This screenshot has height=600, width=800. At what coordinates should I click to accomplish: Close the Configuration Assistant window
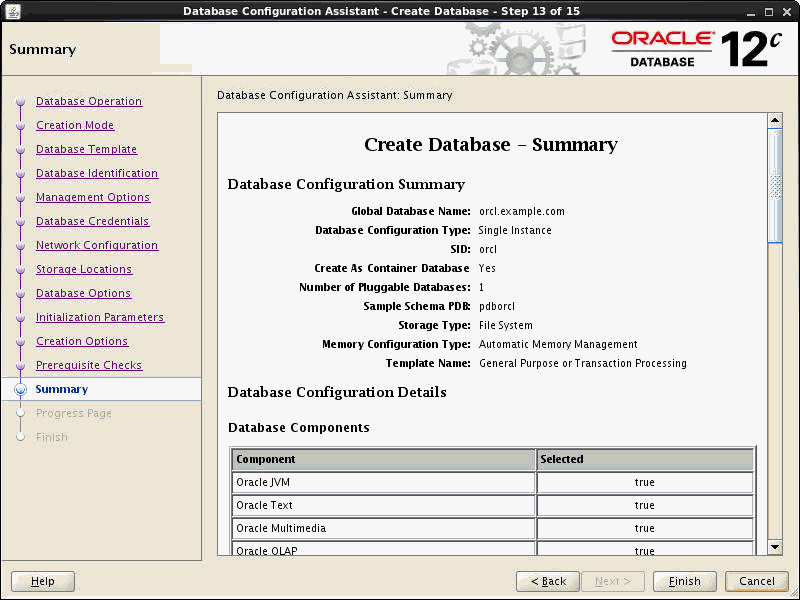(x=787, y=12)
